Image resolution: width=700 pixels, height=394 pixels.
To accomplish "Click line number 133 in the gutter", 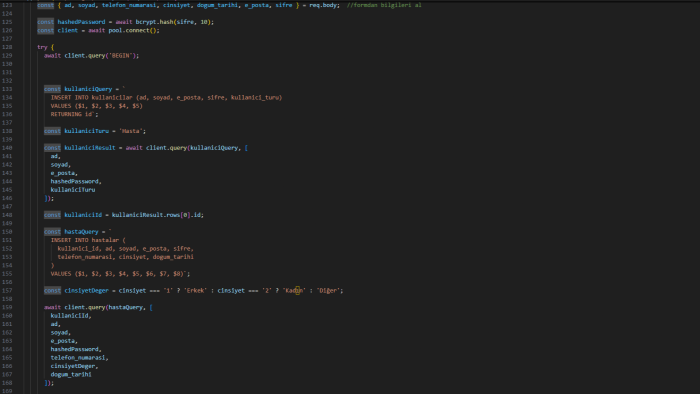I will coord(7,89).
